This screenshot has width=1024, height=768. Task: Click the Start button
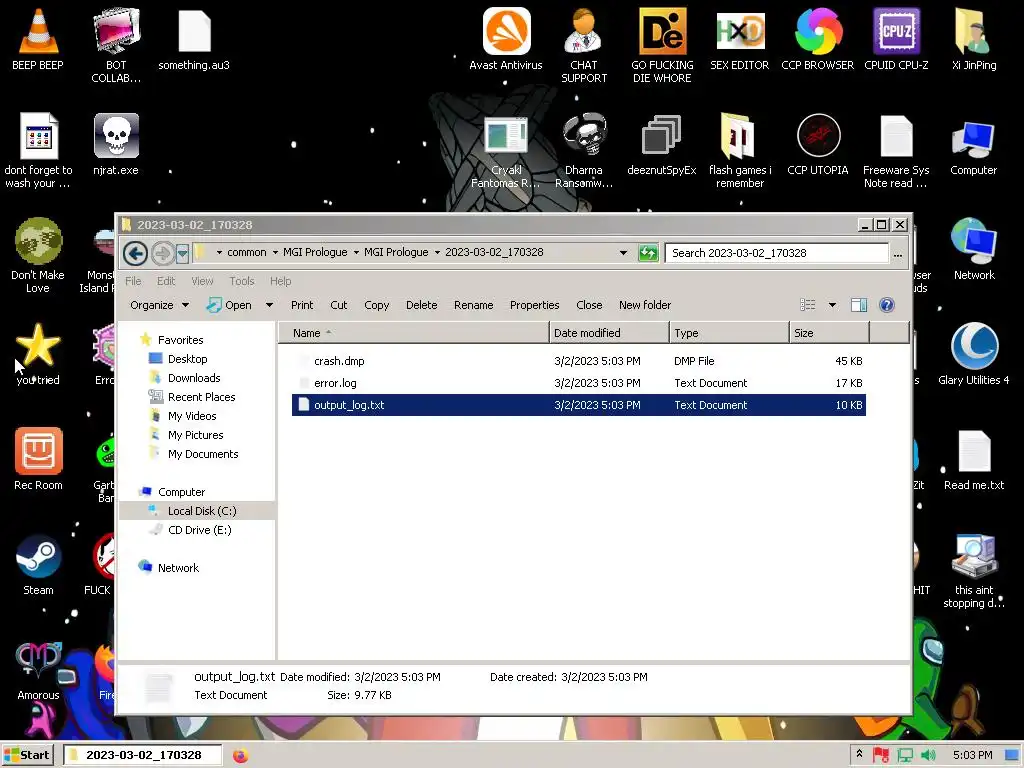(x=27, y=755)
